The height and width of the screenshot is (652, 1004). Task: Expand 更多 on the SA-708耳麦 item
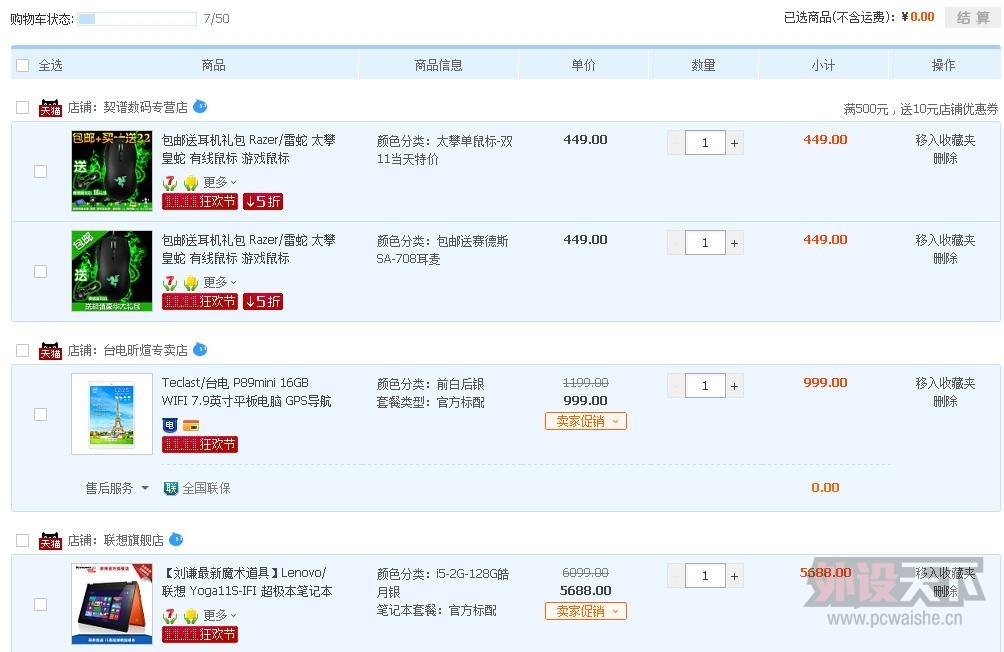tap(220, 282)
